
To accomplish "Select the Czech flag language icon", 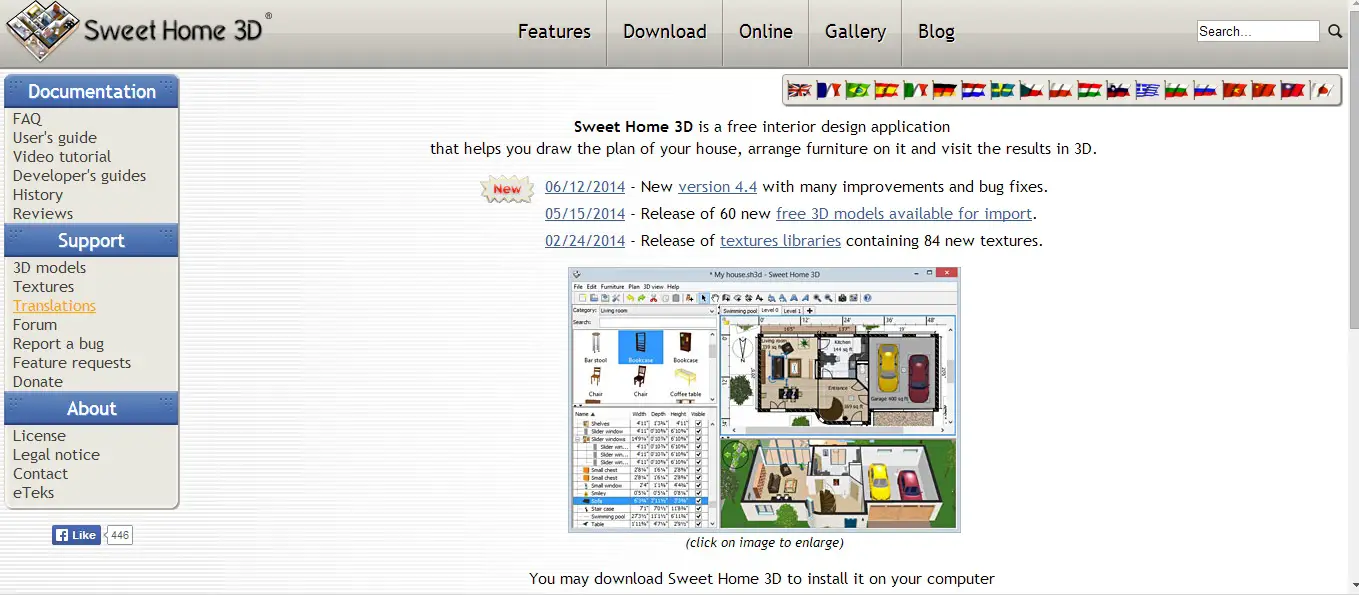I will coord(1031,91).
